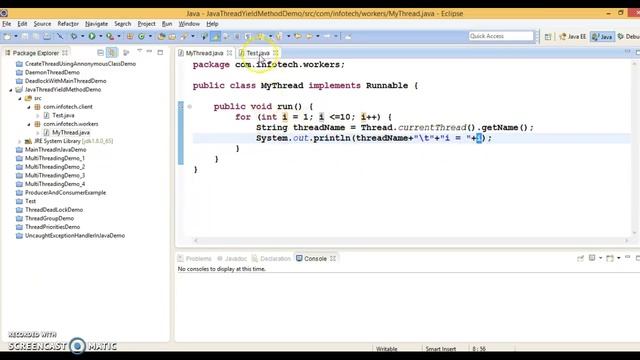
Task: Collapse the com.infotech.client package
Action: [29, 107]
